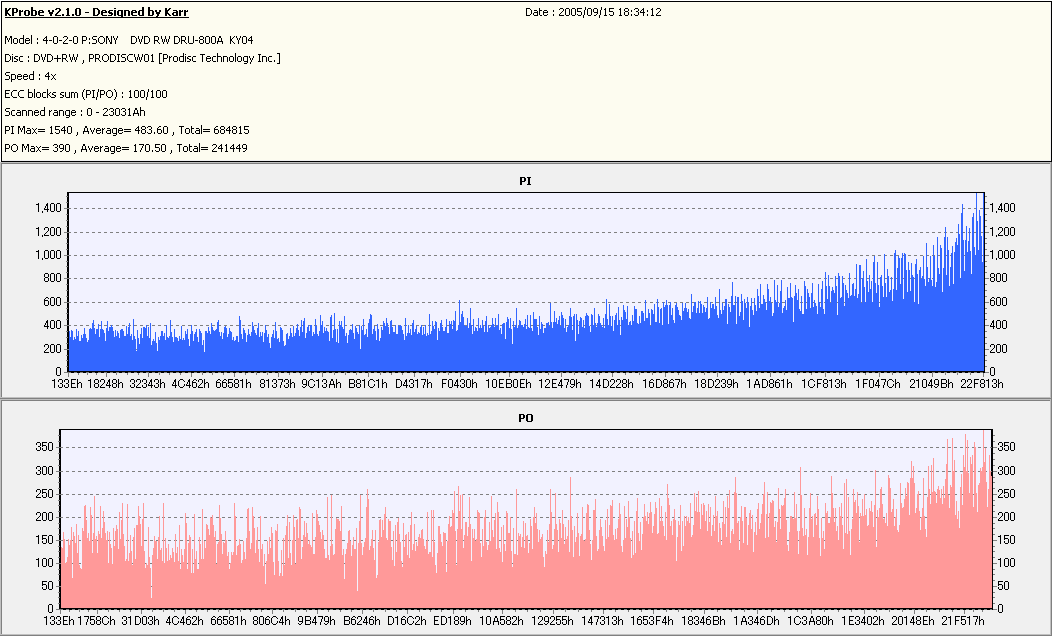Click 1,400 on PI chart left axis
Image resolution: width=1052 pixels, height=636 pixels.
tap(48, 209)
